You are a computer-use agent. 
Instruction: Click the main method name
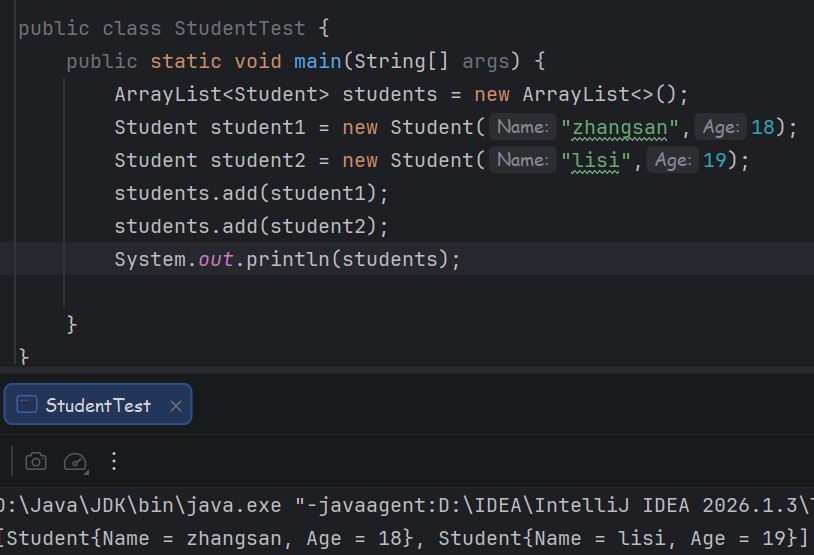pos(318,62)
